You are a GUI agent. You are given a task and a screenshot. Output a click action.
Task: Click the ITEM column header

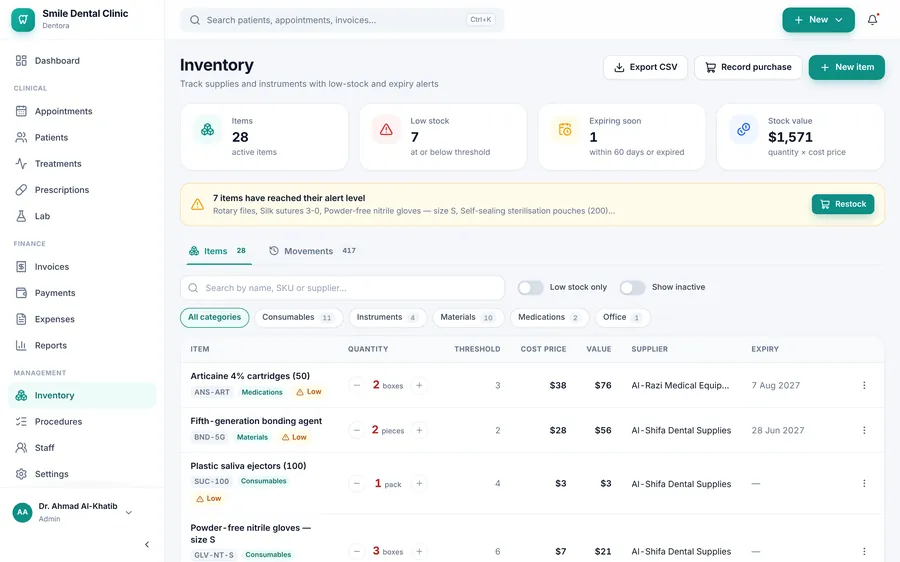click(200, 349)
